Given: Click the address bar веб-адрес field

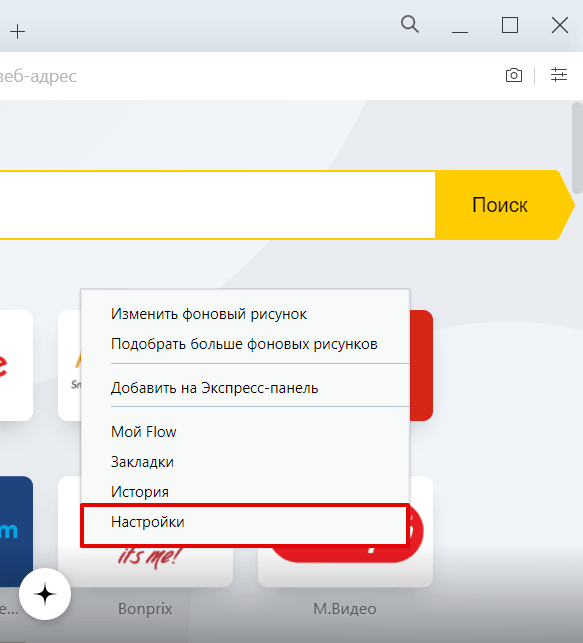Looking at the screenshot, I should click(246, 76).
